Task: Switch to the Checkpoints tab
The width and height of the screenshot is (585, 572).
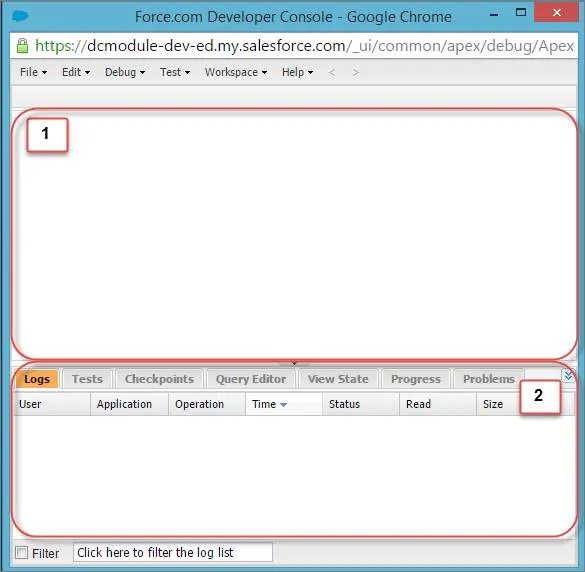Action: click(x=159, y=379)
